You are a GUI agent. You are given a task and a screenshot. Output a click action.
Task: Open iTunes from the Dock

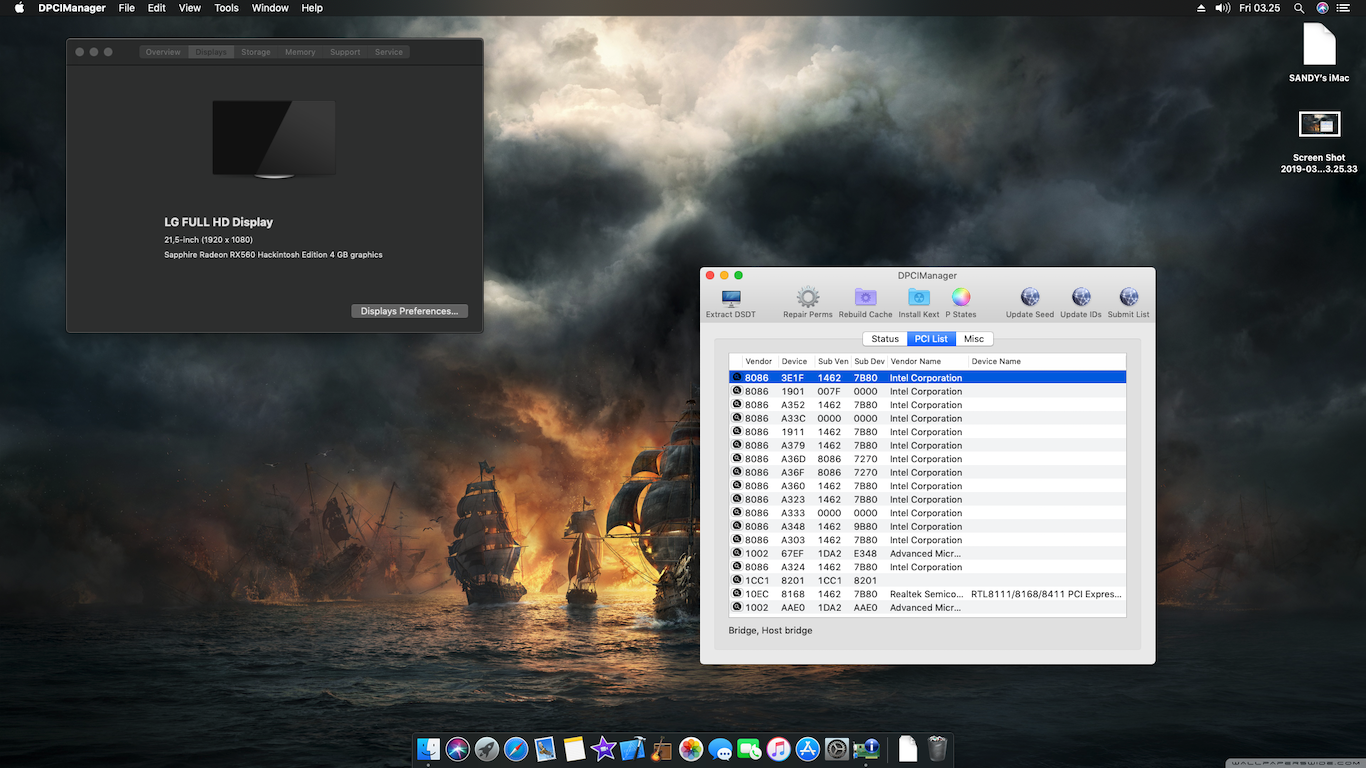tap(779, 749)
